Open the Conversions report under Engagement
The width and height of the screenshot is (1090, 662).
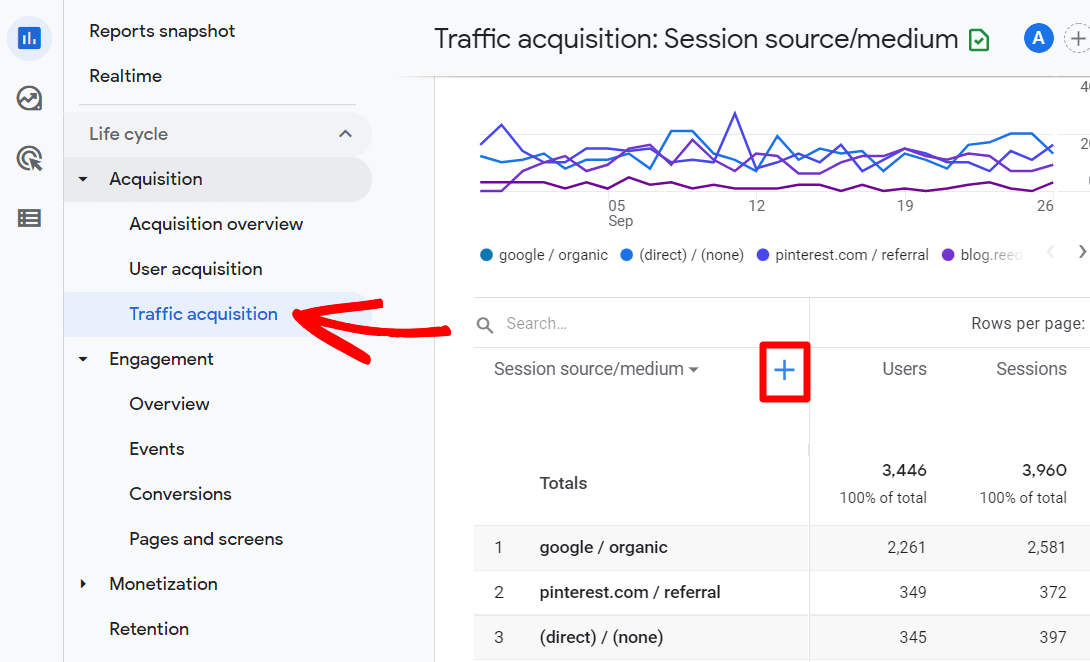[x=180, y=493]
